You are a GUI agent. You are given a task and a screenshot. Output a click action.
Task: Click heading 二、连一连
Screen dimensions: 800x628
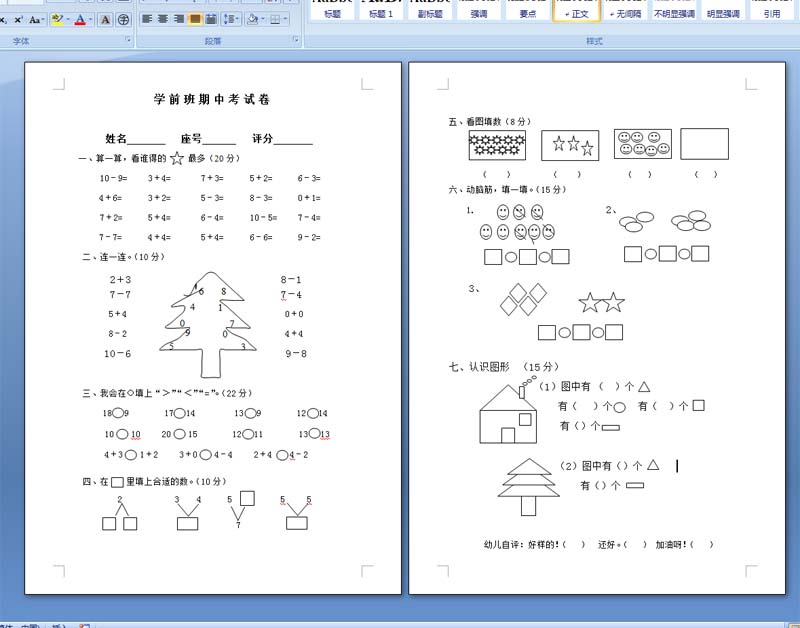tap(123, 257)
